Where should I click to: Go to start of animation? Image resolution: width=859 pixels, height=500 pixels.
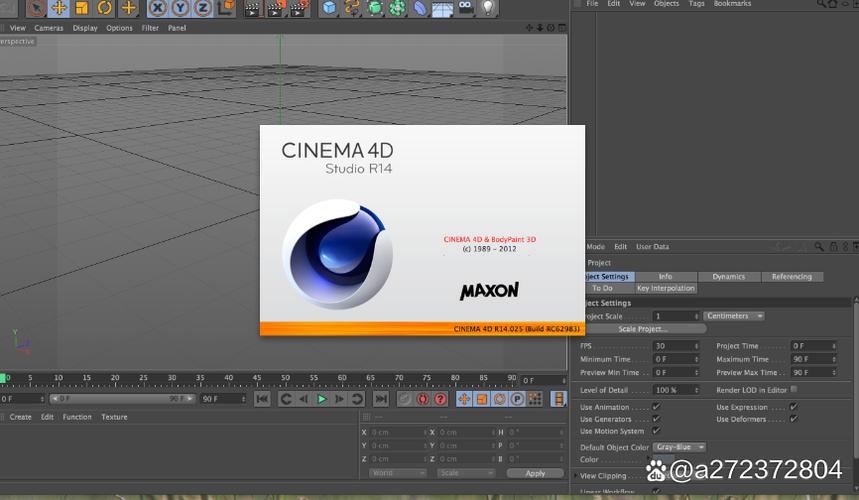pos(262,399)
